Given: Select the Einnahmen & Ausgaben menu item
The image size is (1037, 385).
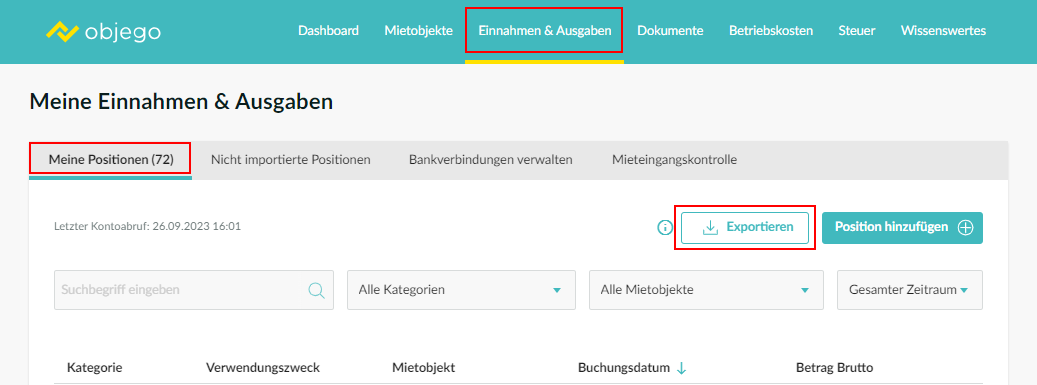Looking at the screenshot, I should click(x=544, y=30).
